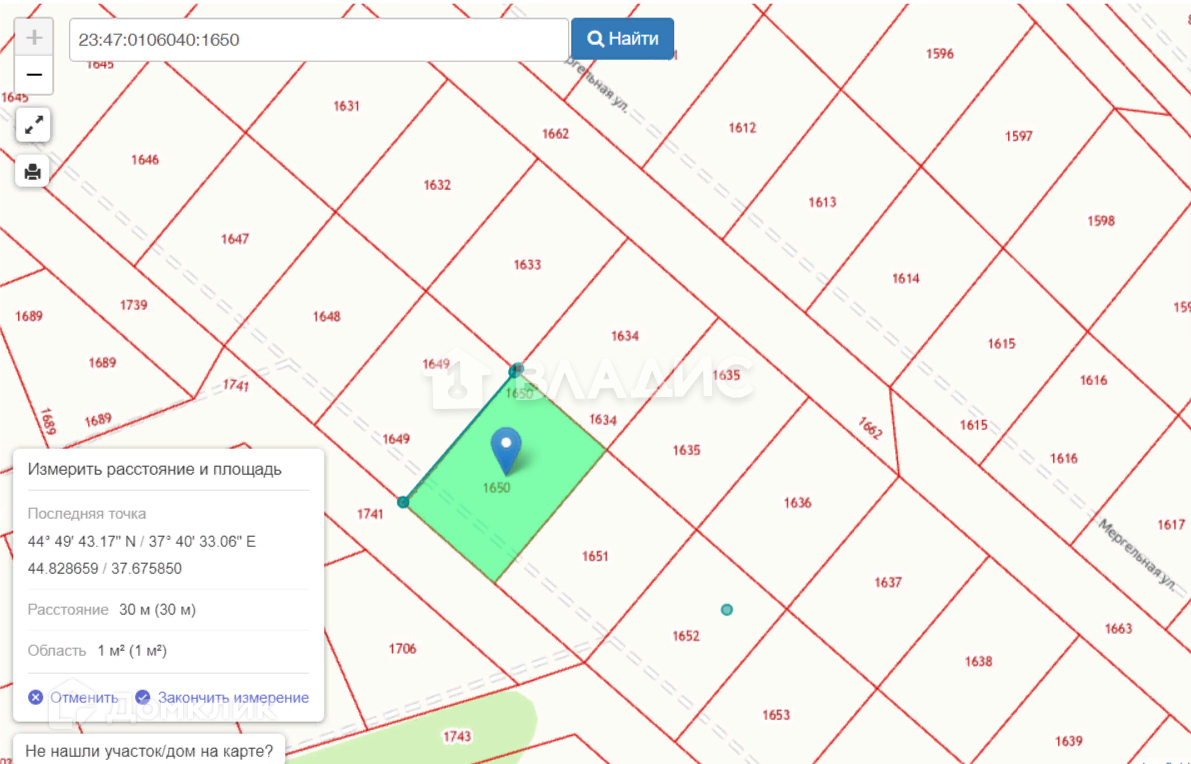Click the Измерить расстояние и площадь heading
The width and height of the screenshot is (1191, 764).
[155, 469]
